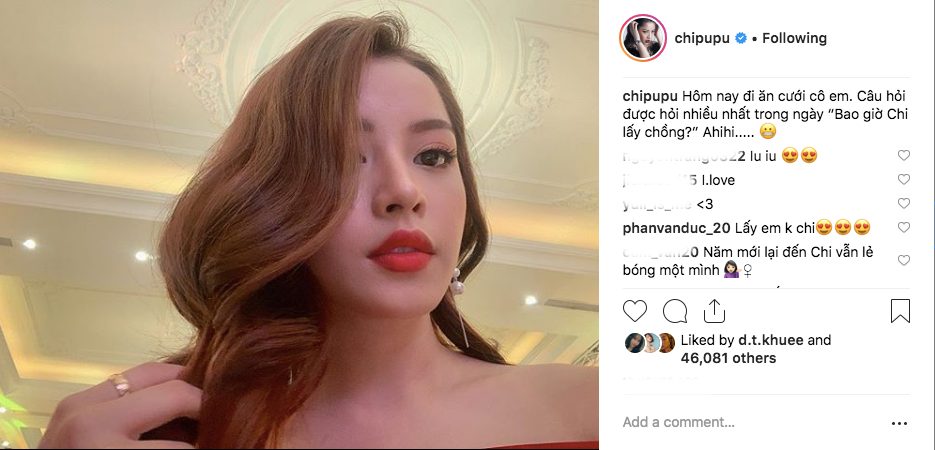Open the main selfie post photo
Viewport: 935px width, 450px height.
point(299,225)
